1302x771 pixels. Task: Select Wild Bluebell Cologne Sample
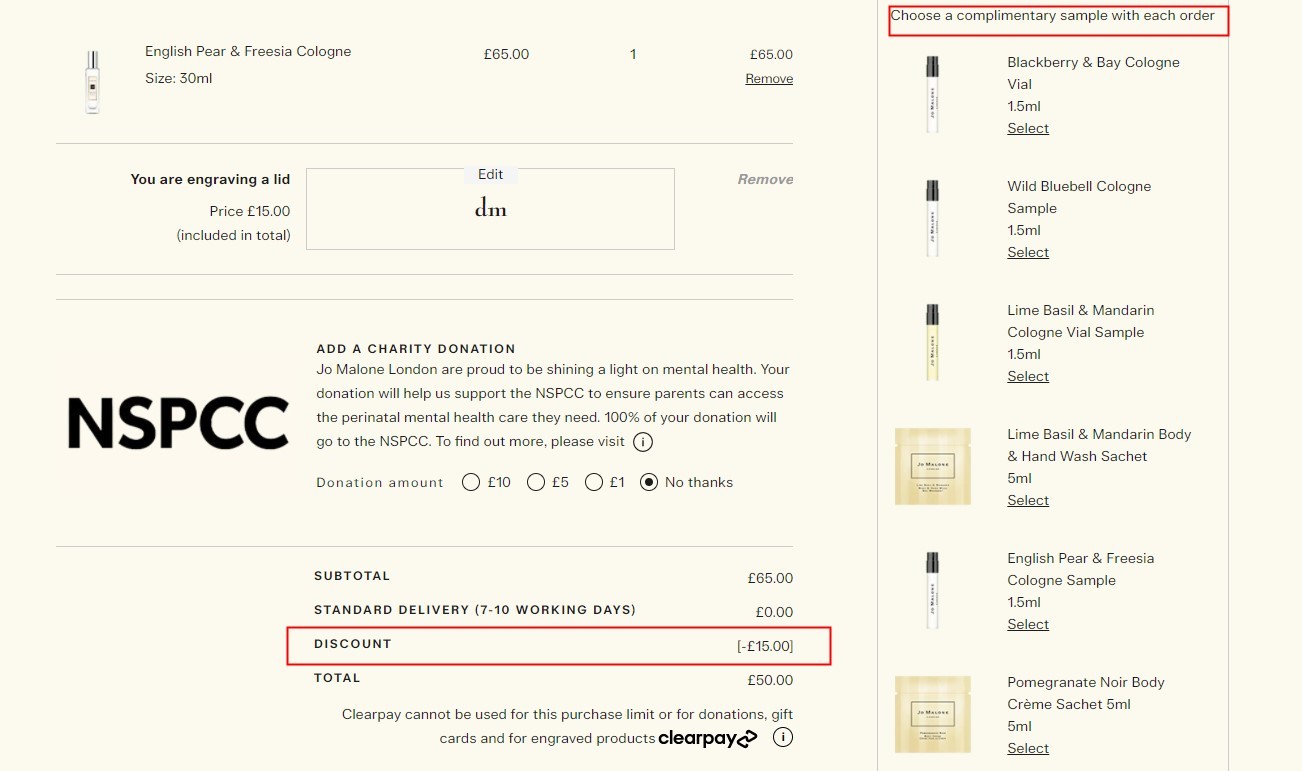coord(1028,252)
